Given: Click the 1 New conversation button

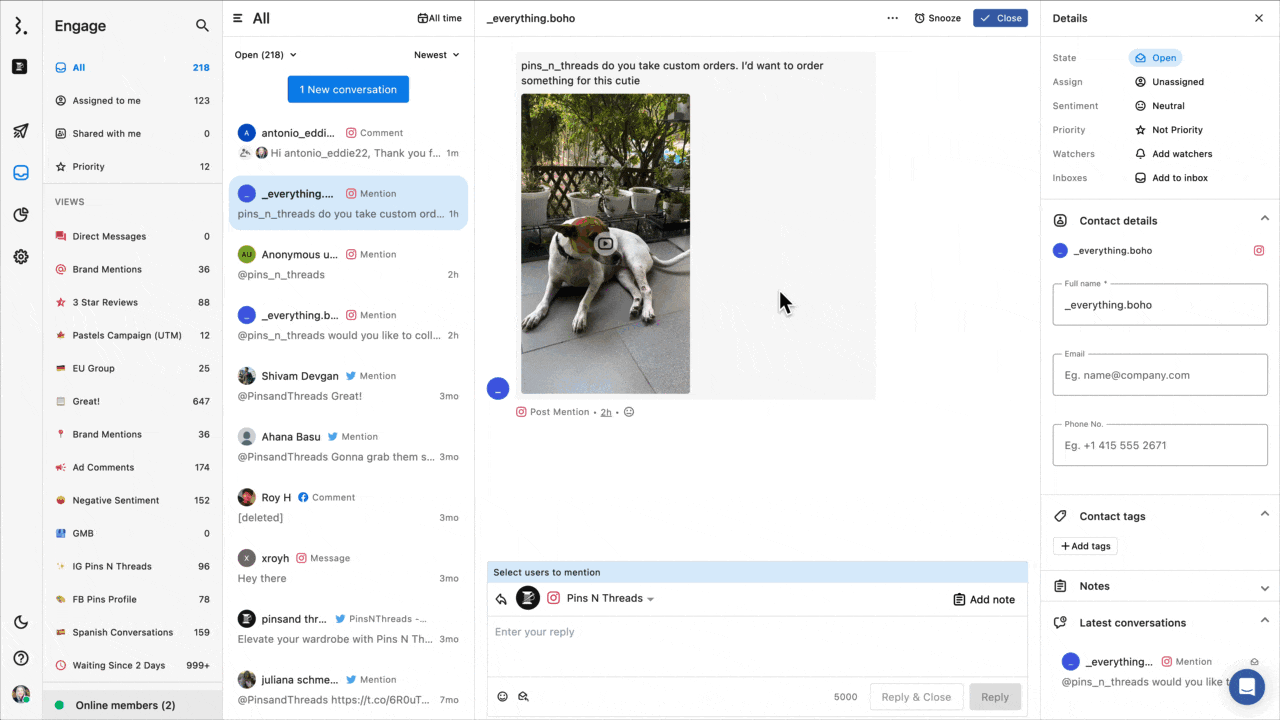Looking at the screenshot, I should [x=348, y=89].
